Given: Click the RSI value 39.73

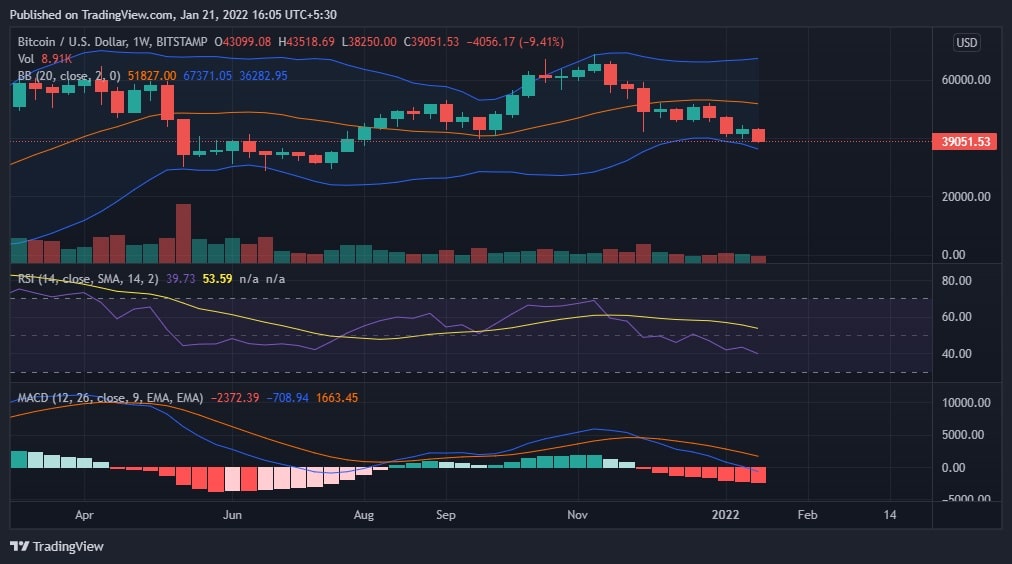Looking at the screenshot, I should click(x=180, y=279).
